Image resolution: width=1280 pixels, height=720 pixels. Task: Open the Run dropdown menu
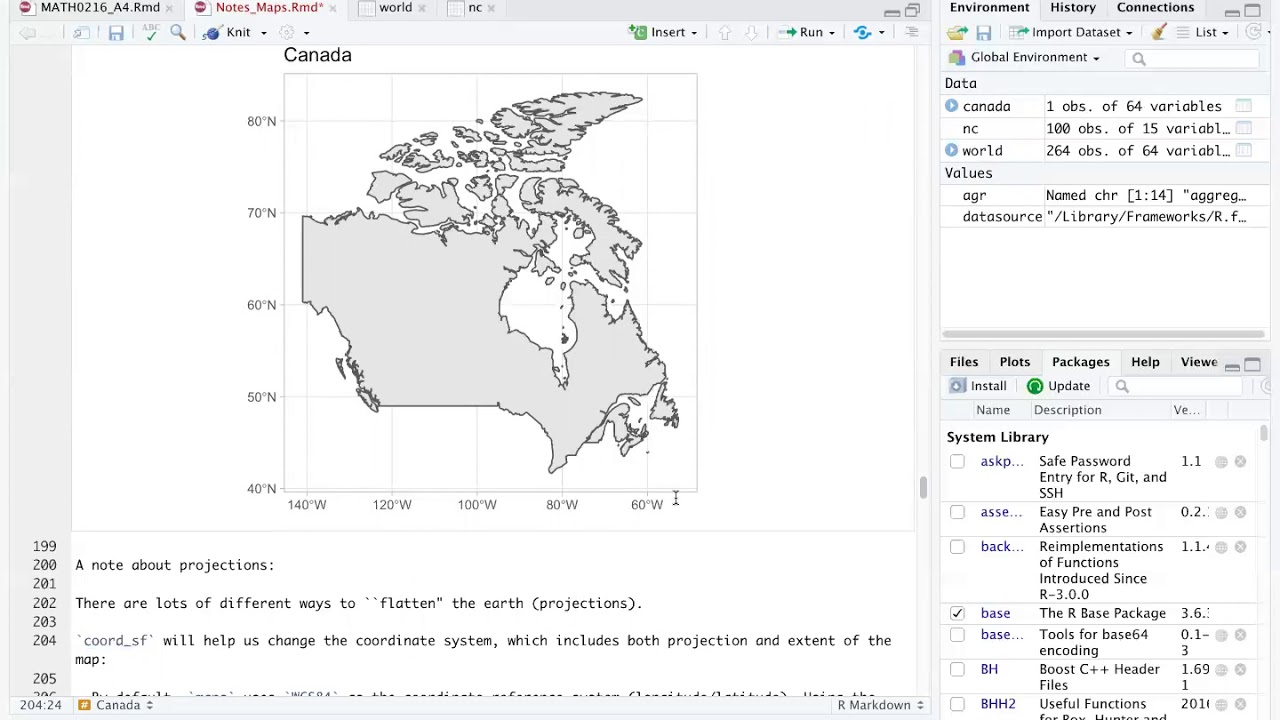[x=831, y=33]
